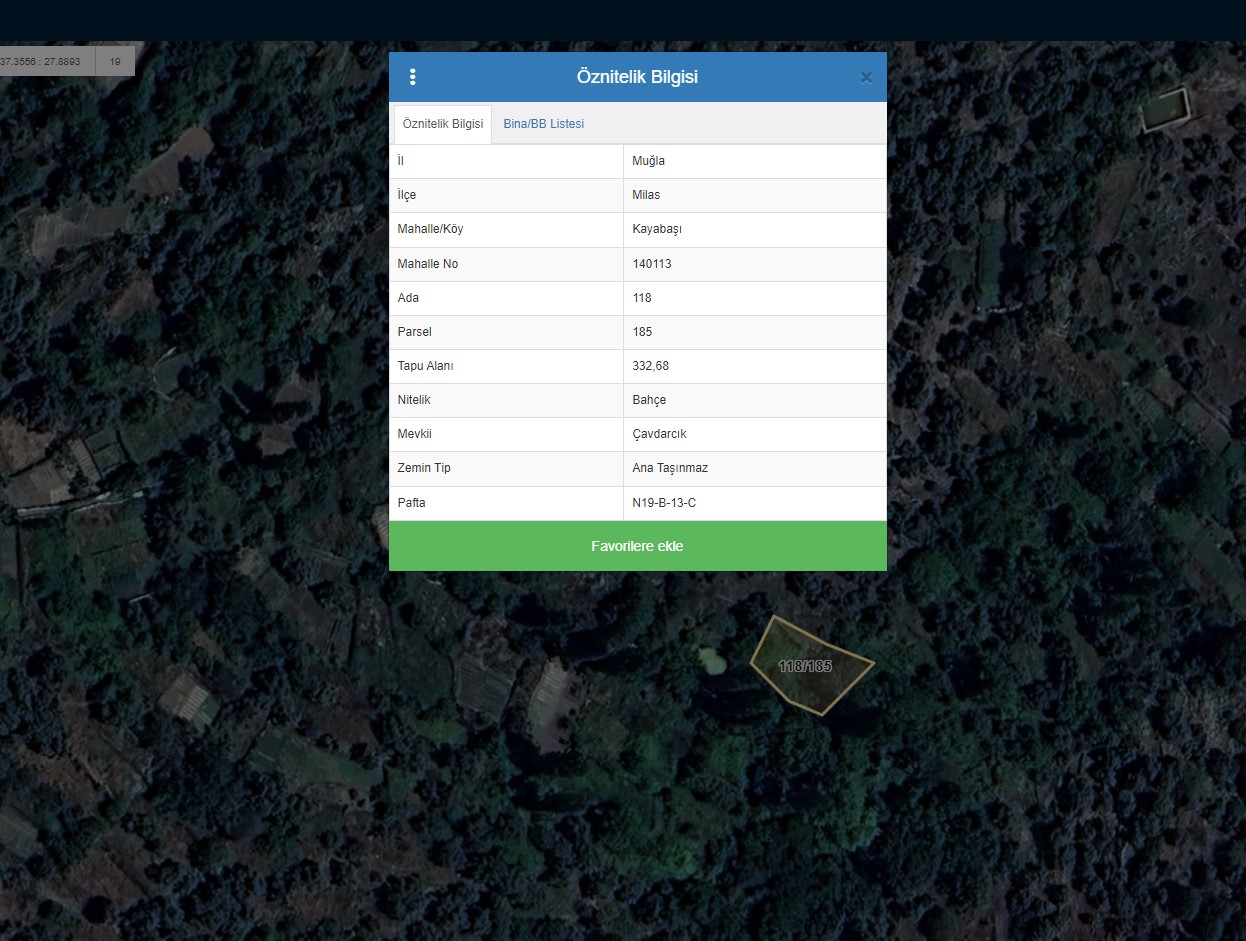Click the 118/185 parcel label on map
The image size is (1246, 941).
click(805, 666)
